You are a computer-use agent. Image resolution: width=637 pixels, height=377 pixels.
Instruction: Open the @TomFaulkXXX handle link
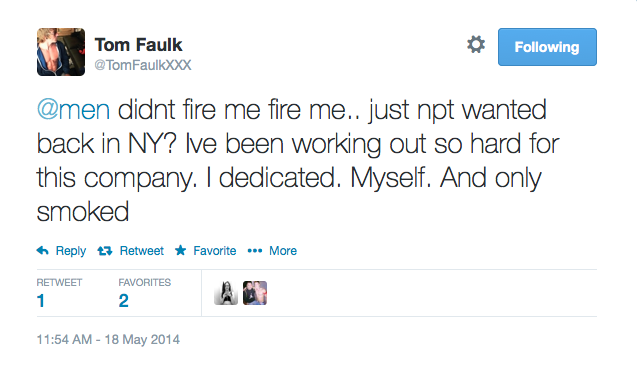pyautogui.click(x=143, y=65)
